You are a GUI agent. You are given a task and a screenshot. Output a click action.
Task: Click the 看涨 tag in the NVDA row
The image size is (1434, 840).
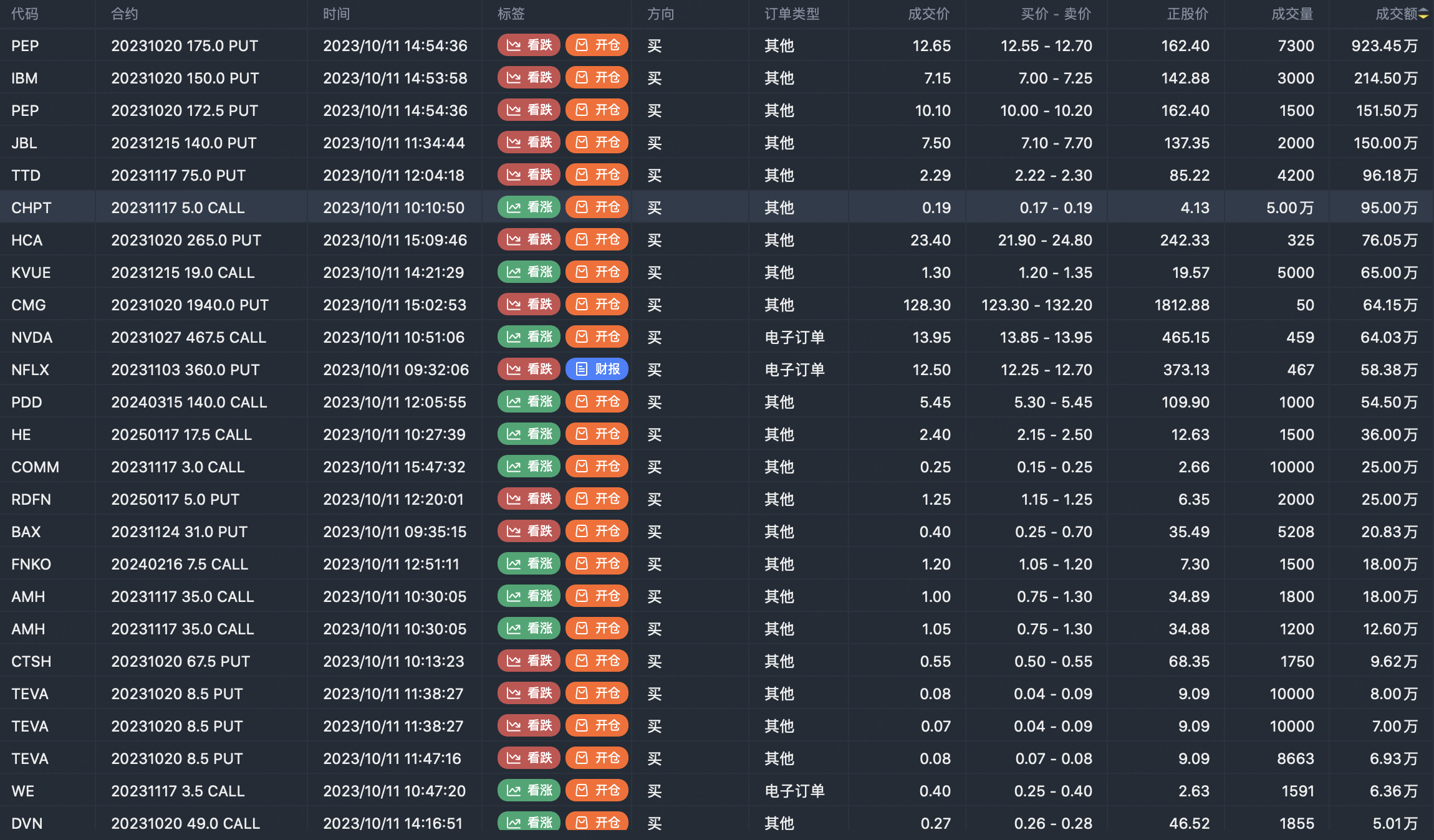[529, 337]
